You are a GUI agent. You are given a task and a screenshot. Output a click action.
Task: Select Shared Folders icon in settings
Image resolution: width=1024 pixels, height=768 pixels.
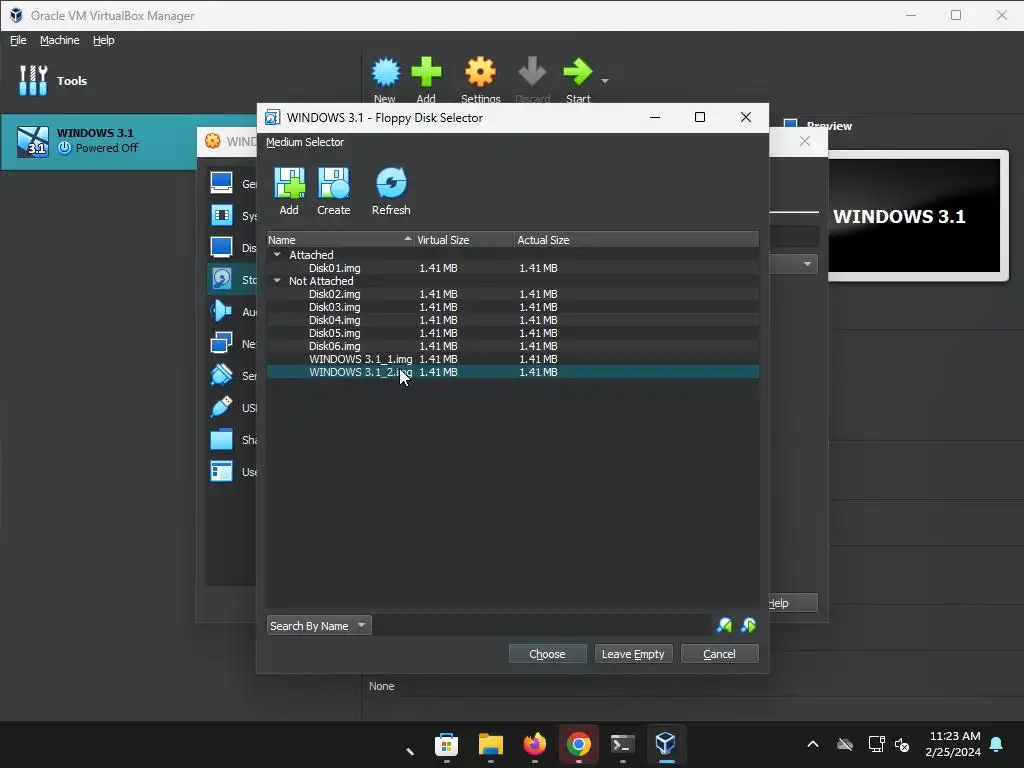pyautogui.click(x=221, y=439)
